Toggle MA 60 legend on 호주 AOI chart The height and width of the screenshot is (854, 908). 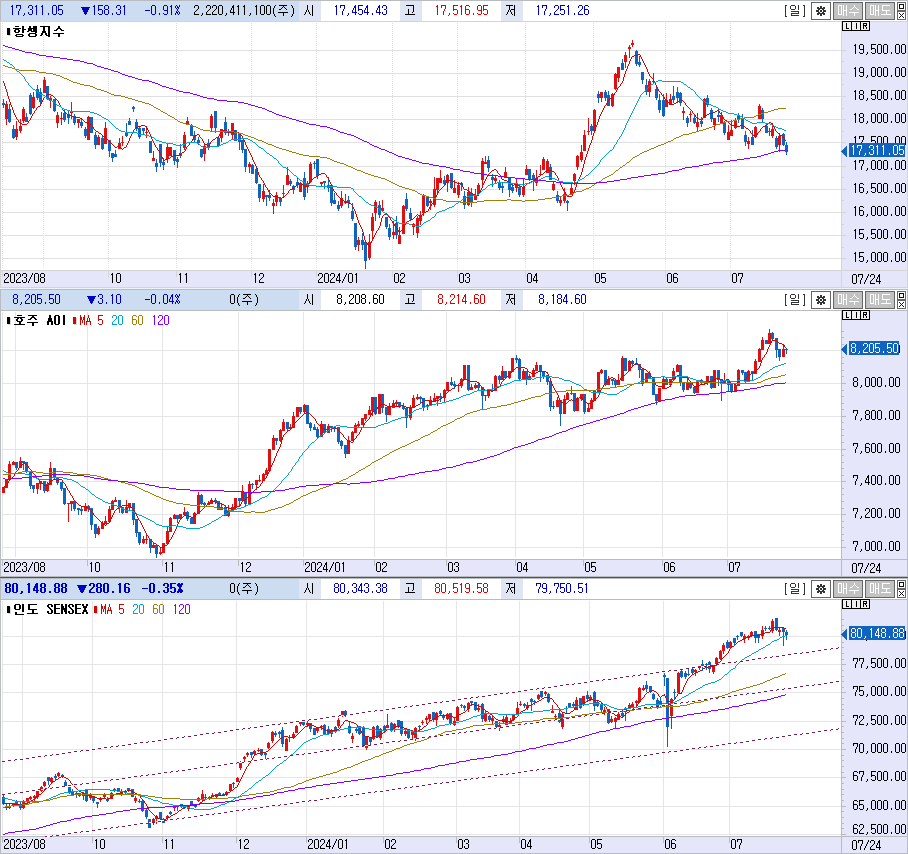pyautogui.click(x=137, y=320)
